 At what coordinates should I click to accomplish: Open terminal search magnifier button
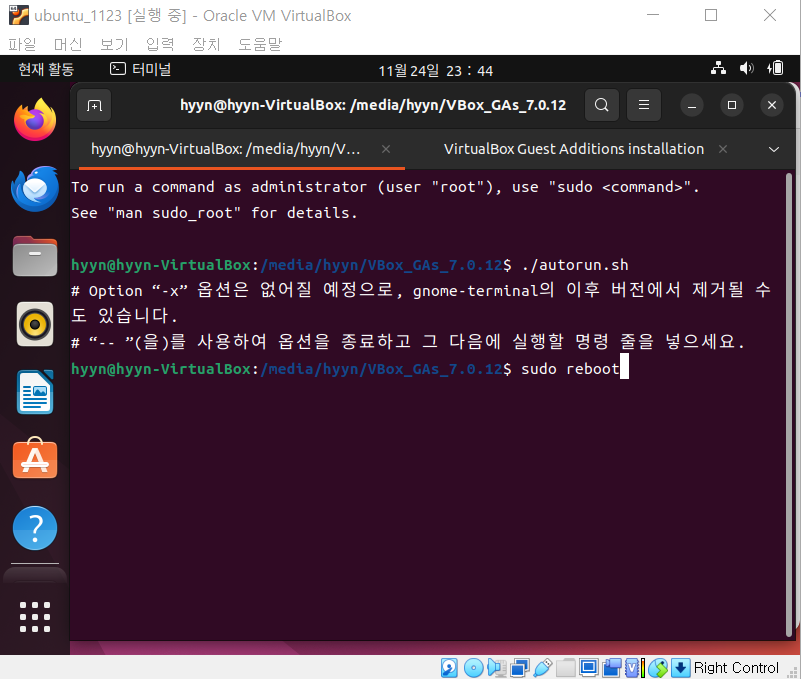(602, 105)
